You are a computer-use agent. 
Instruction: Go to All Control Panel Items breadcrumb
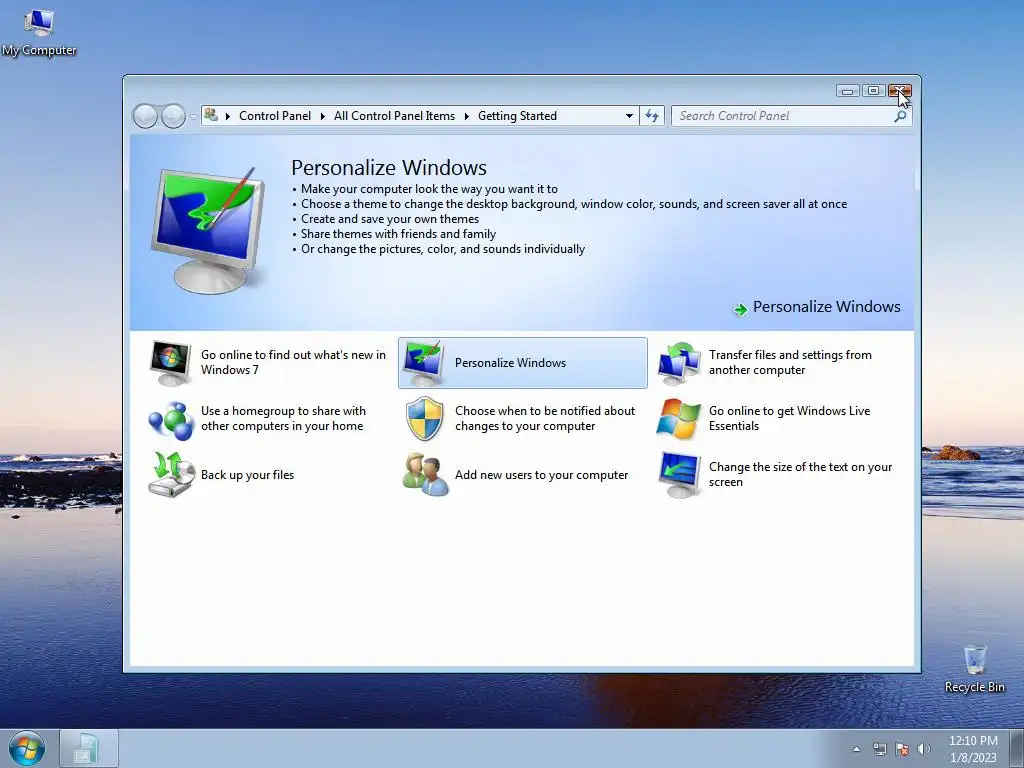click(x=394, y=116)
